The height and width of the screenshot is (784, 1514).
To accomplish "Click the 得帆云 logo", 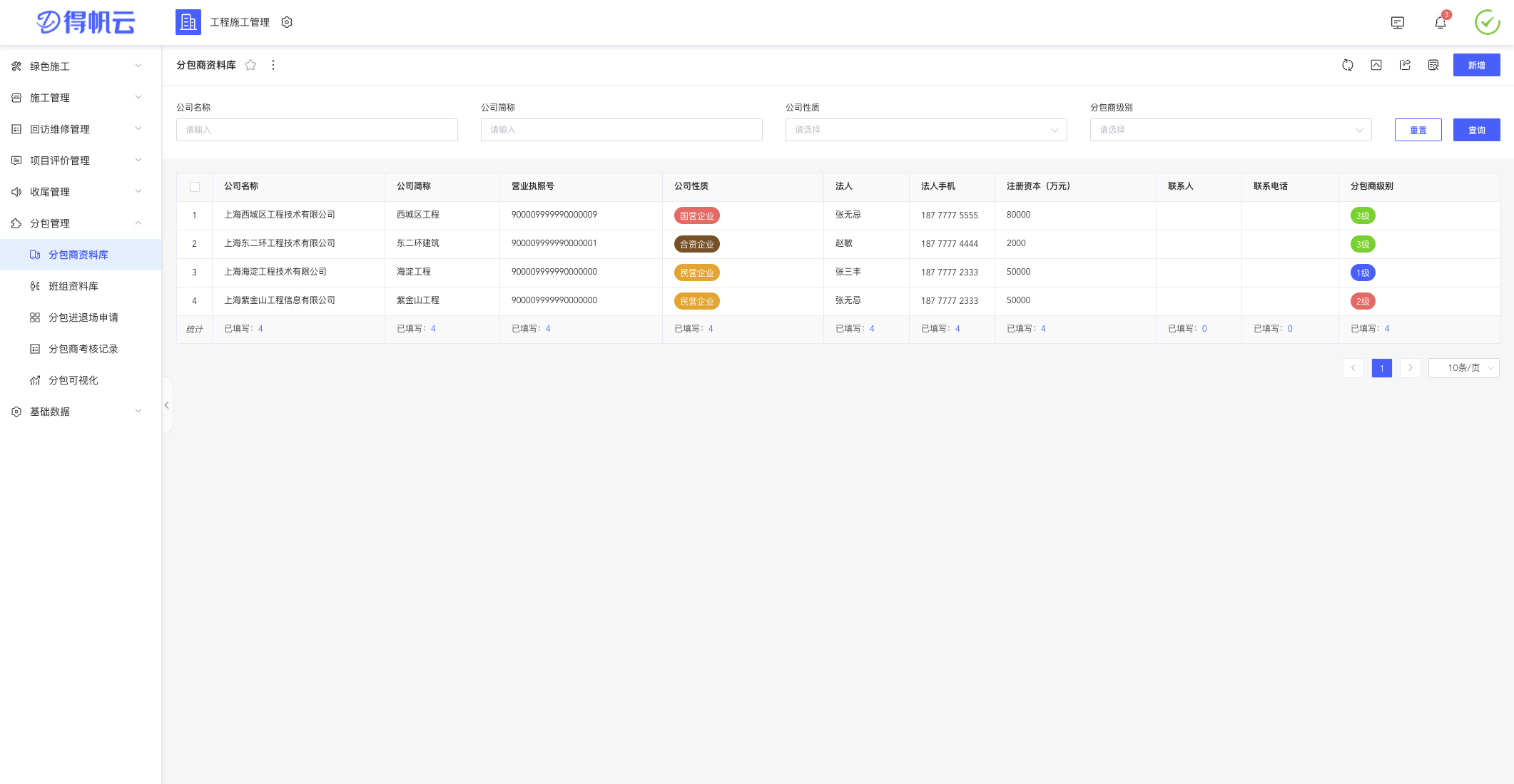I will (86, 22).
